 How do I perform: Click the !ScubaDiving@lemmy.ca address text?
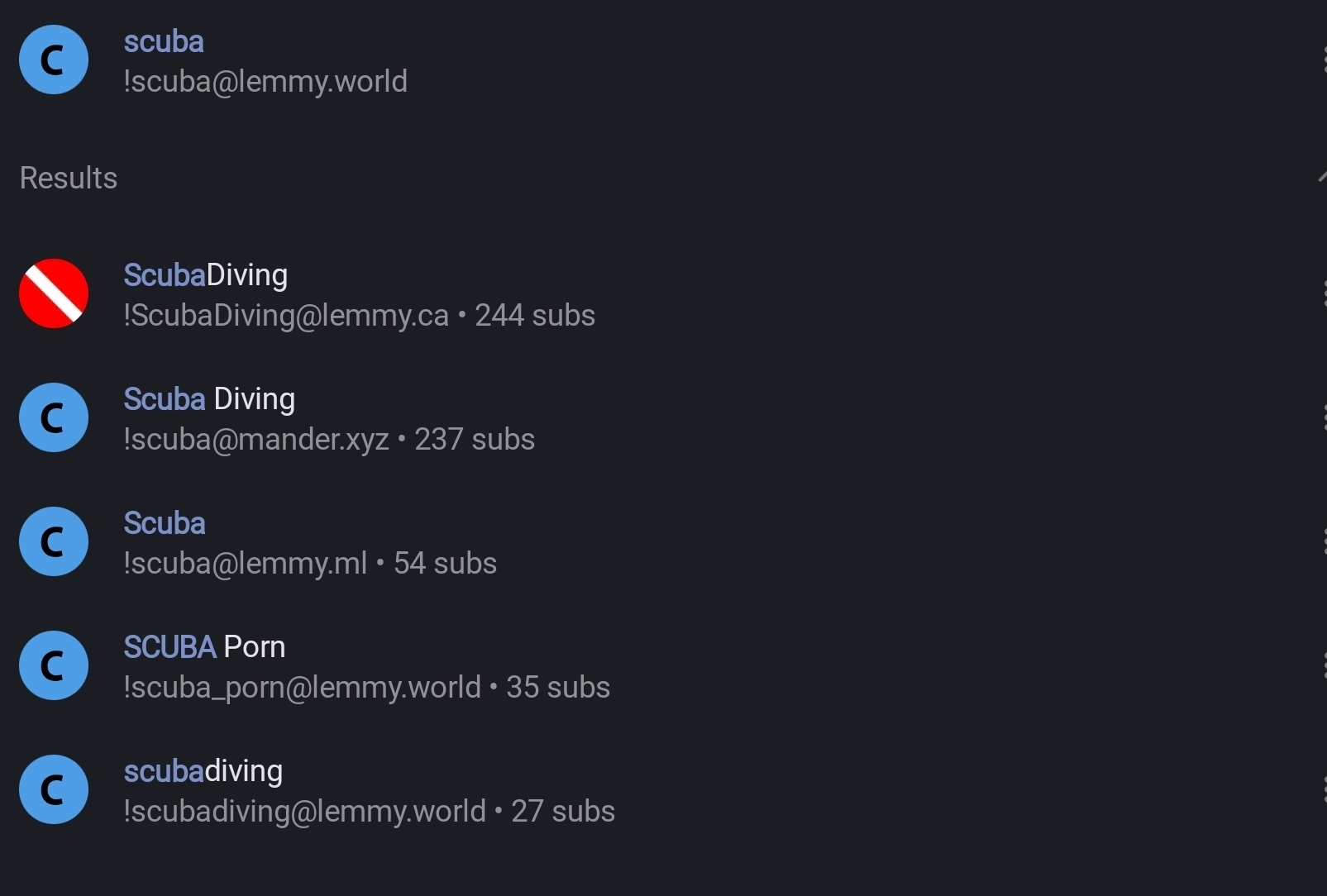[286, 315]
